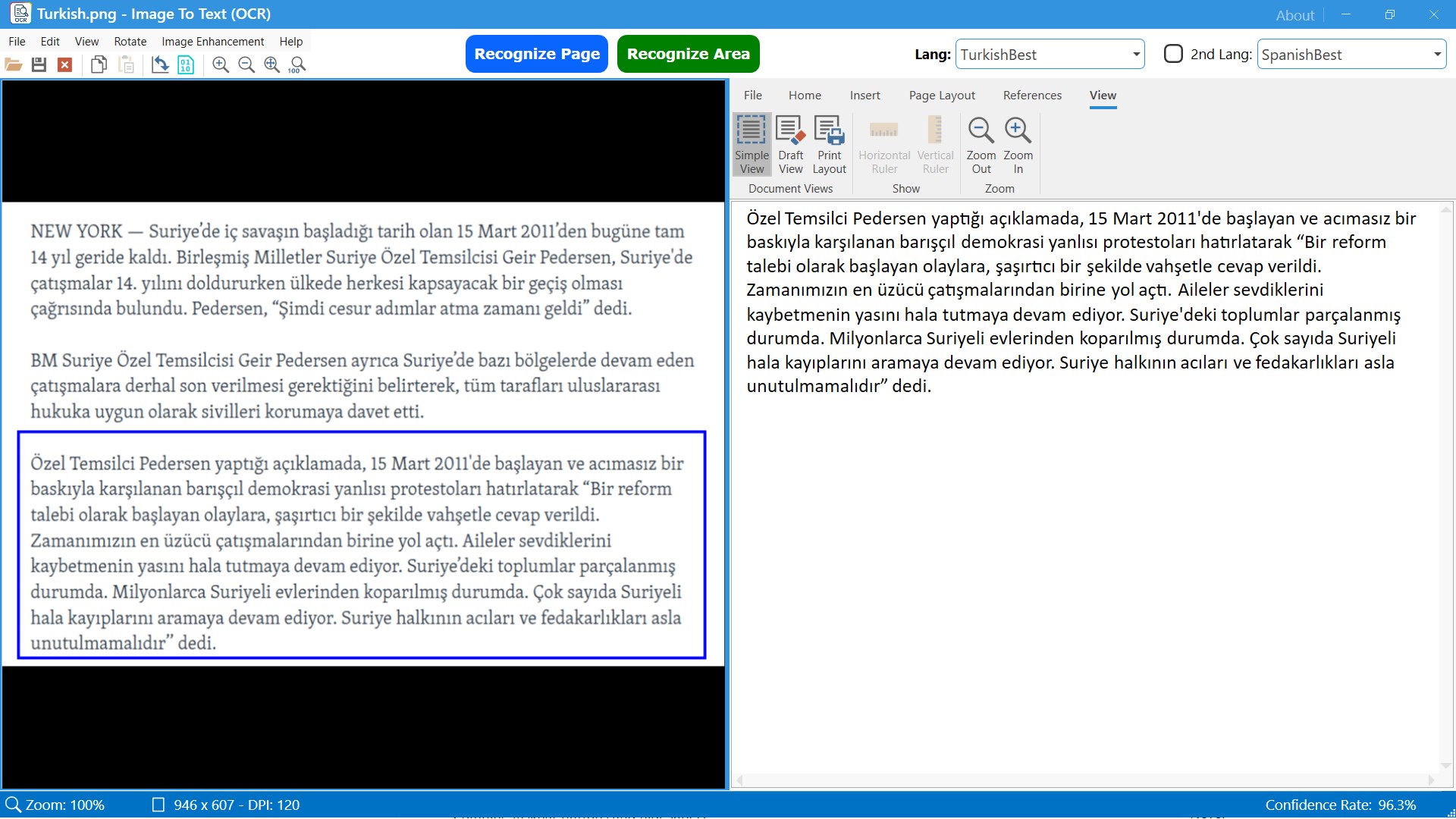
Task: Open the Edit menu
Action: pyautogui.click(x=50, y=42)
